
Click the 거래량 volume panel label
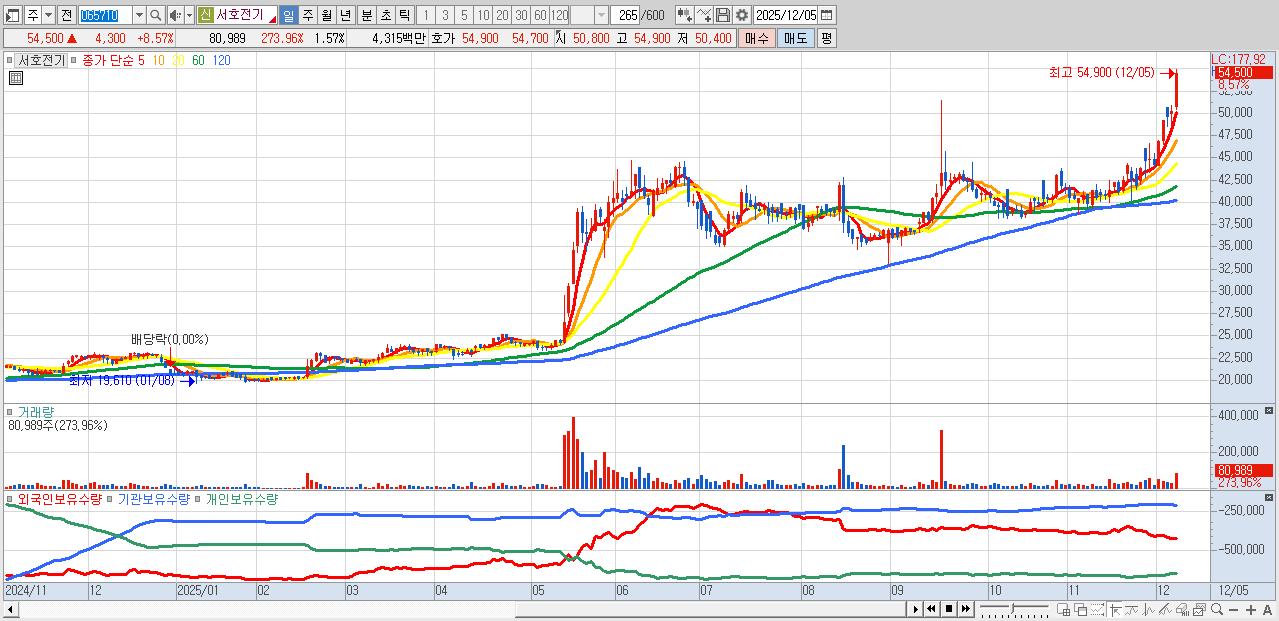(x=36, y=411)
